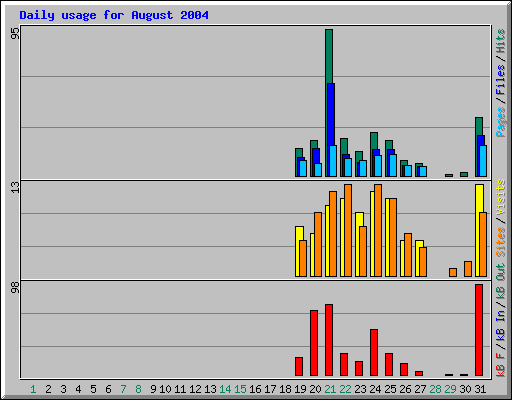
Task: Select day '27' on the x-axis
Action: coord(420,389)
